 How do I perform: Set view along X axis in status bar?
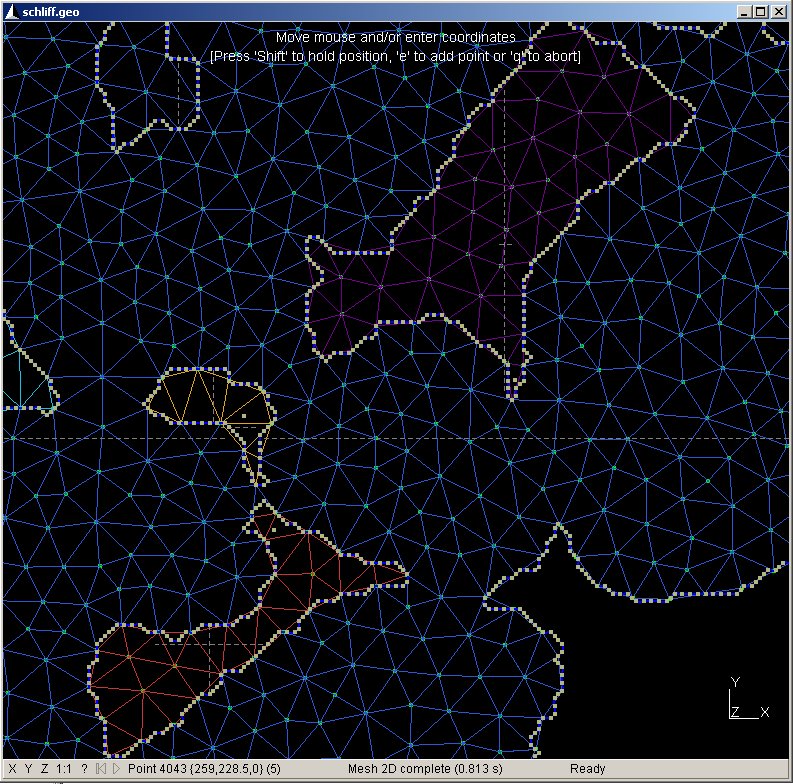(x=13, y=769)
